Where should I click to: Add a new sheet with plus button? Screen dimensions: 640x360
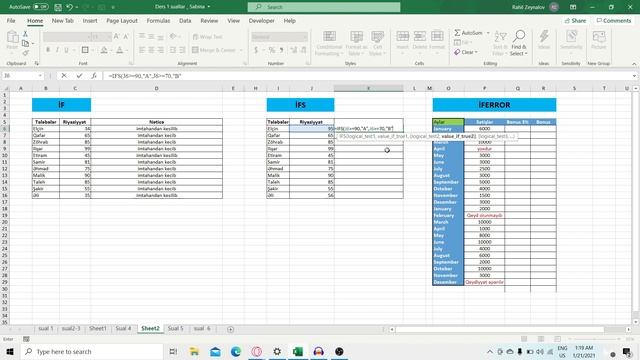pyautogui.click(x=231, y=329)
